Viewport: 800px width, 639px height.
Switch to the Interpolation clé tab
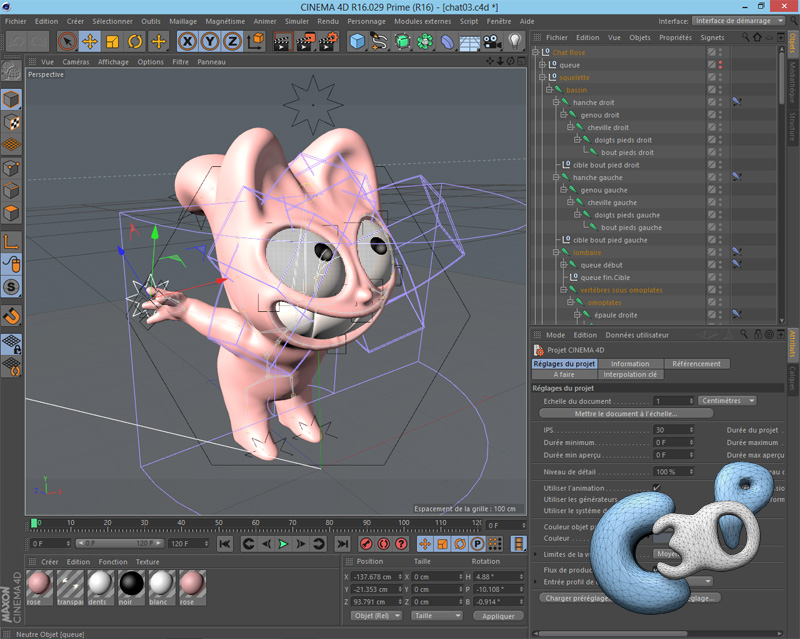point(630,375)
